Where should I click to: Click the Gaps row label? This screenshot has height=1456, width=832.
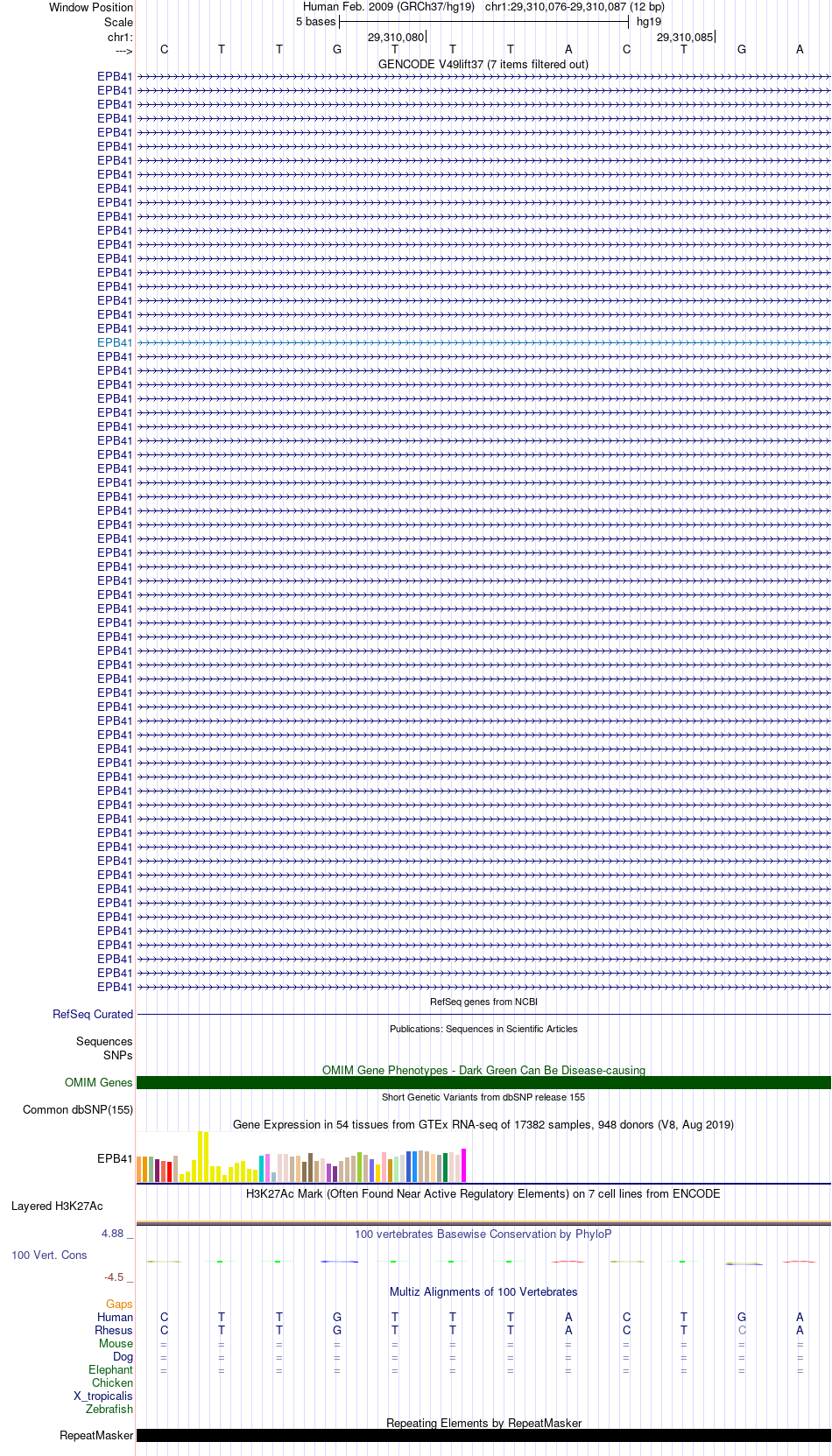click(119, 1304)
